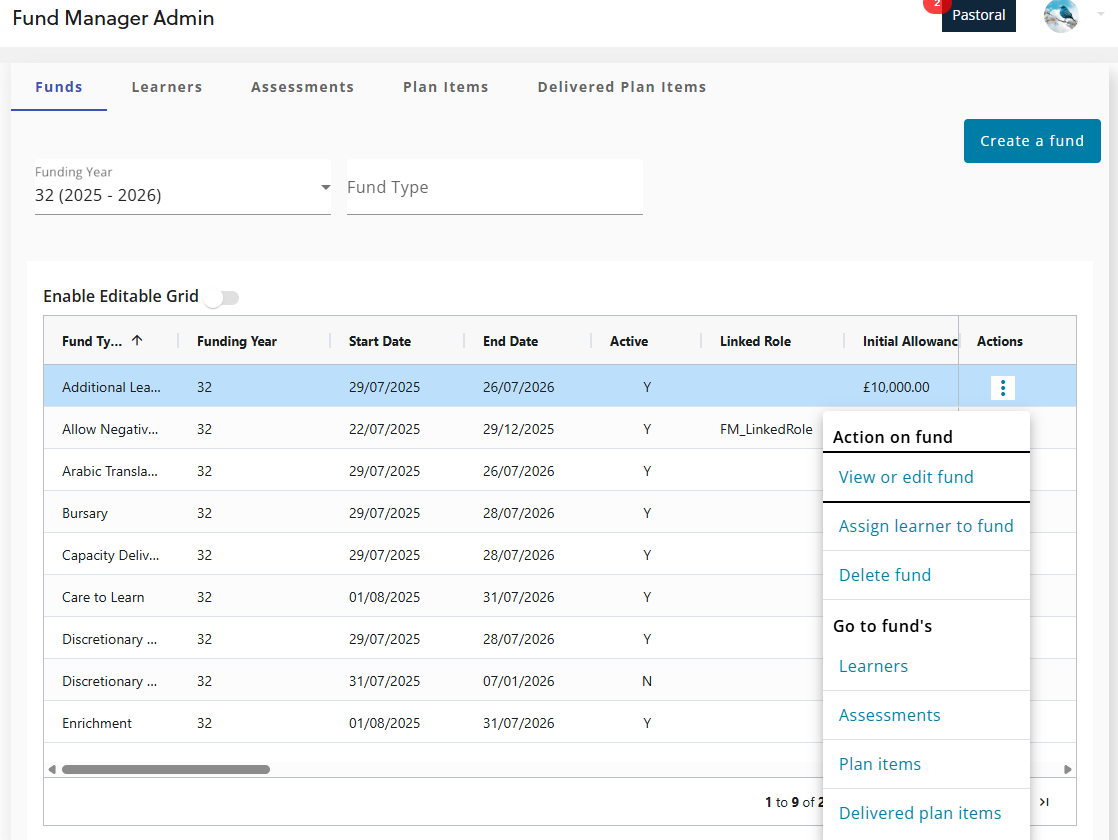Viewport: 1118px width, 840px height.
Task: Go to last page of grid
Action: [1044, 802]
